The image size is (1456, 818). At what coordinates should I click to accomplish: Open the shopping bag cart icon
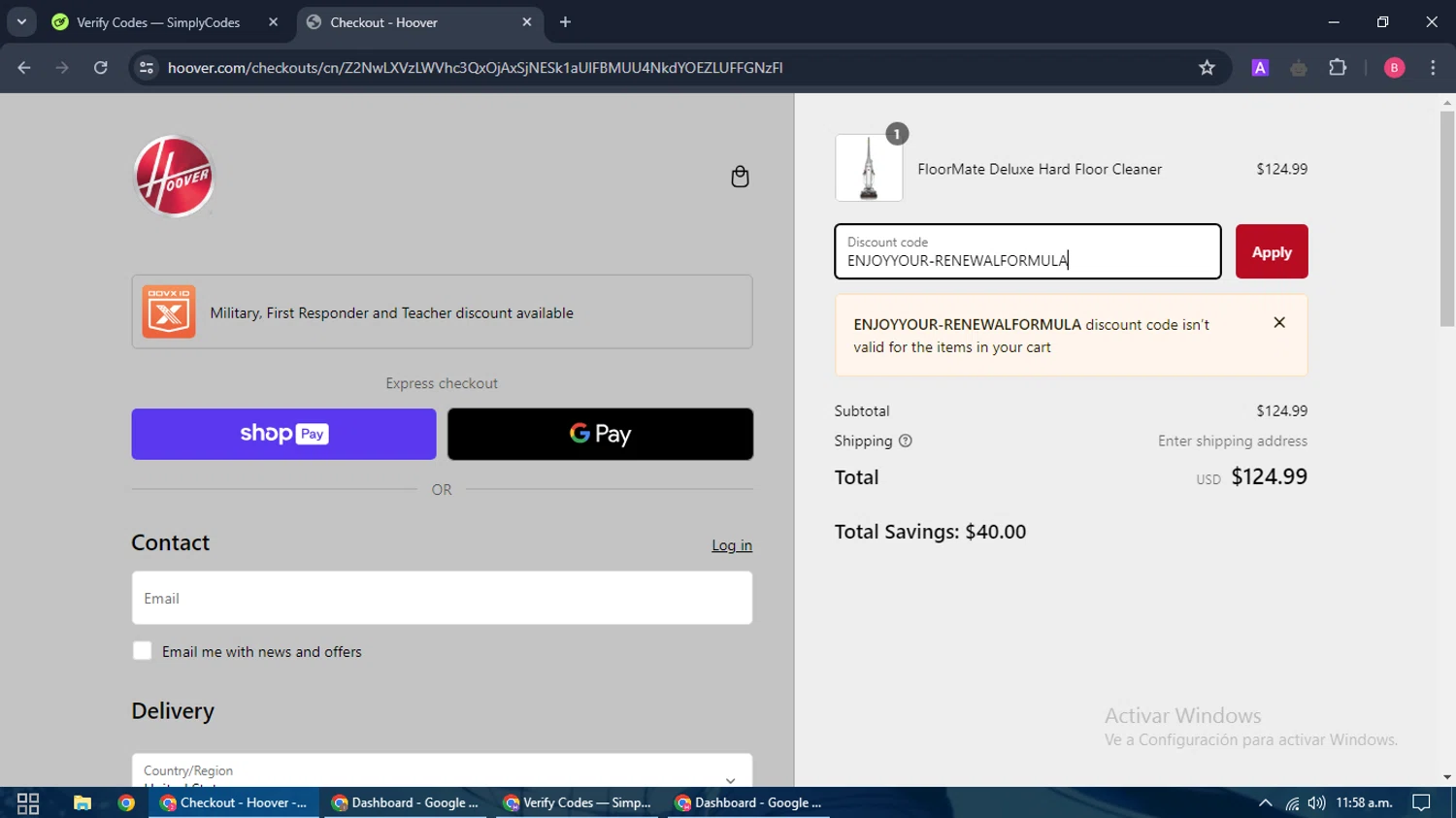[740, 177]
